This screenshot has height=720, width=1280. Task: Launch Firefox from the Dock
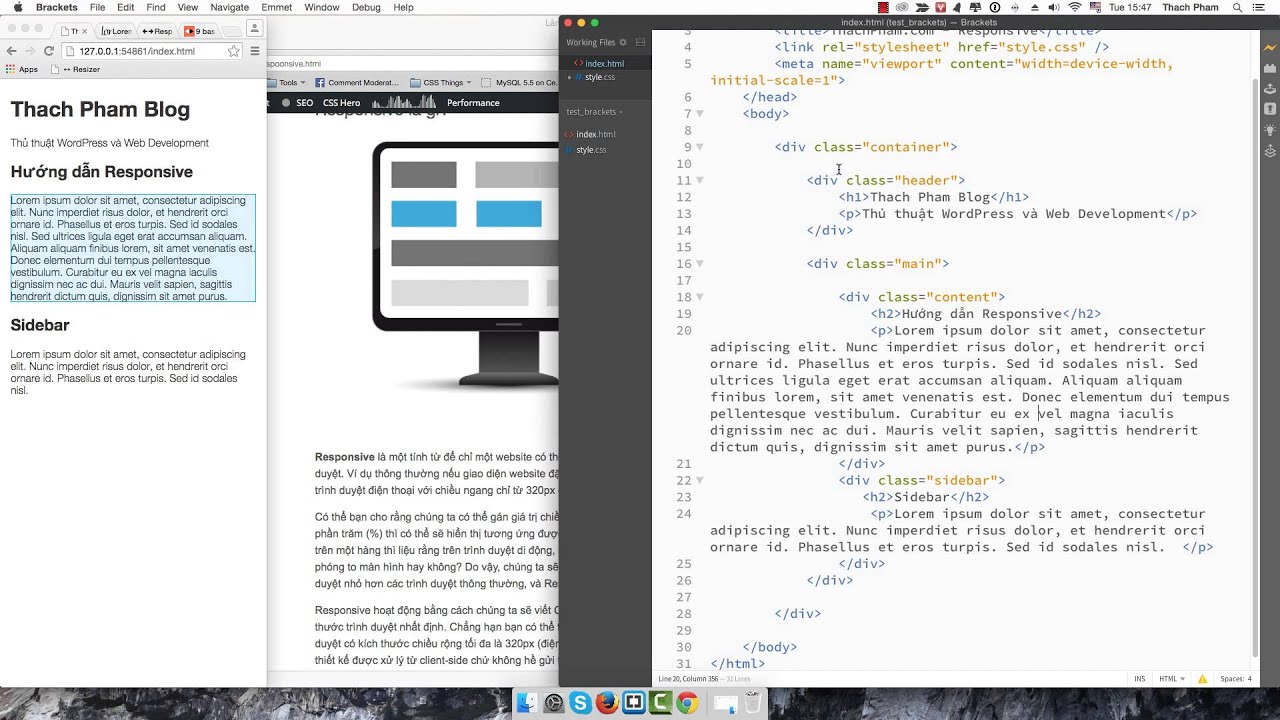coord(607,703)
